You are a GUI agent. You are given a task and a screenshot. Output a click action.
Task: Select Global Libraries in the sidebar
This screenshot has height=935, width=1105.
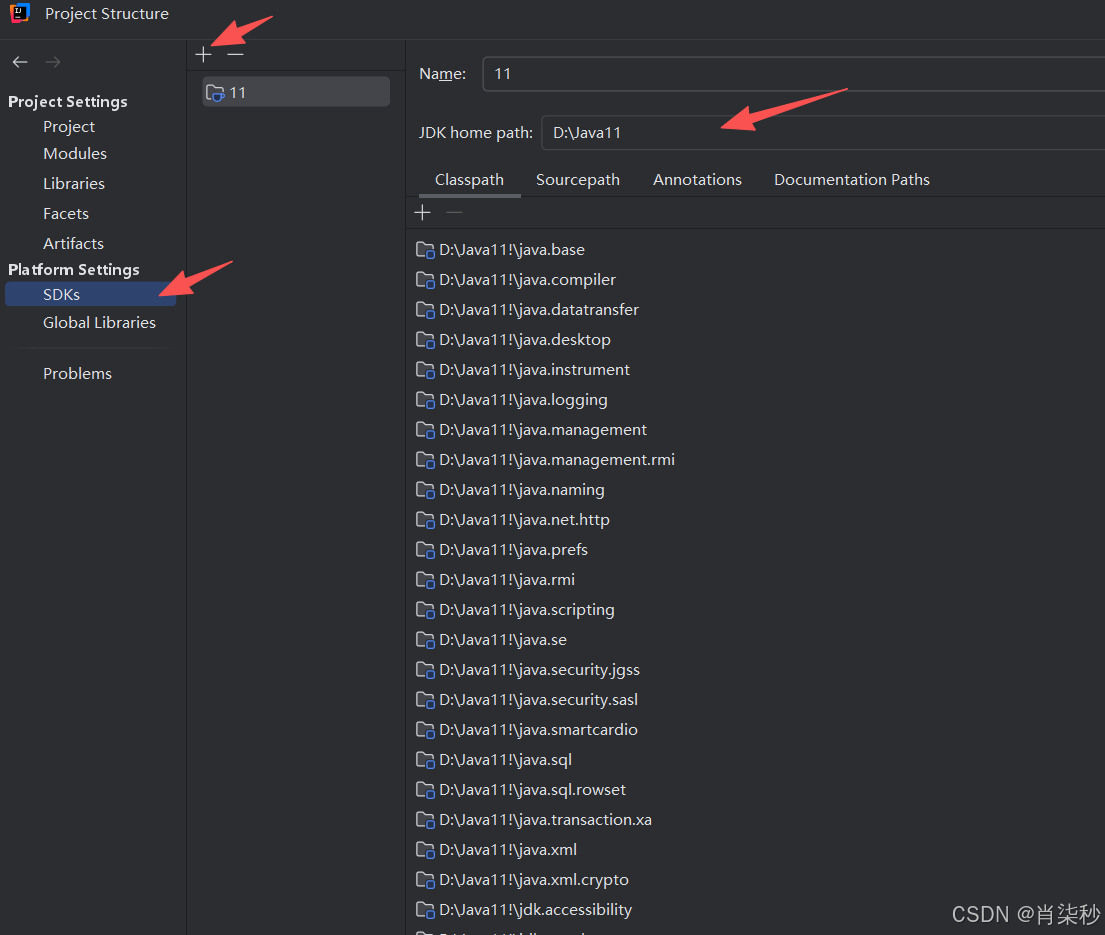(99, 322)
